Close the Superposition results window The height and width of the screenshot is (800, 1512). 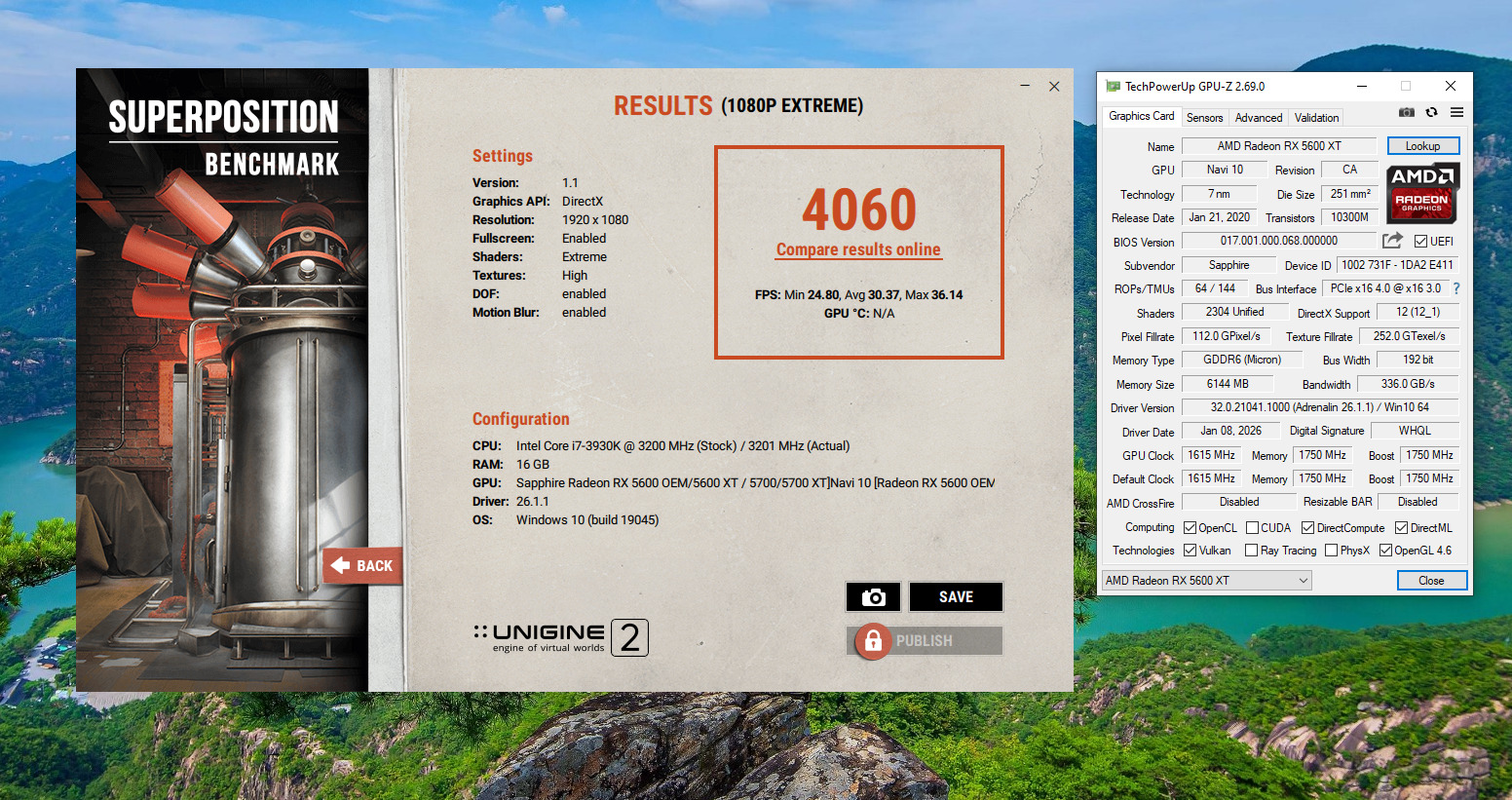(1054, 86)
